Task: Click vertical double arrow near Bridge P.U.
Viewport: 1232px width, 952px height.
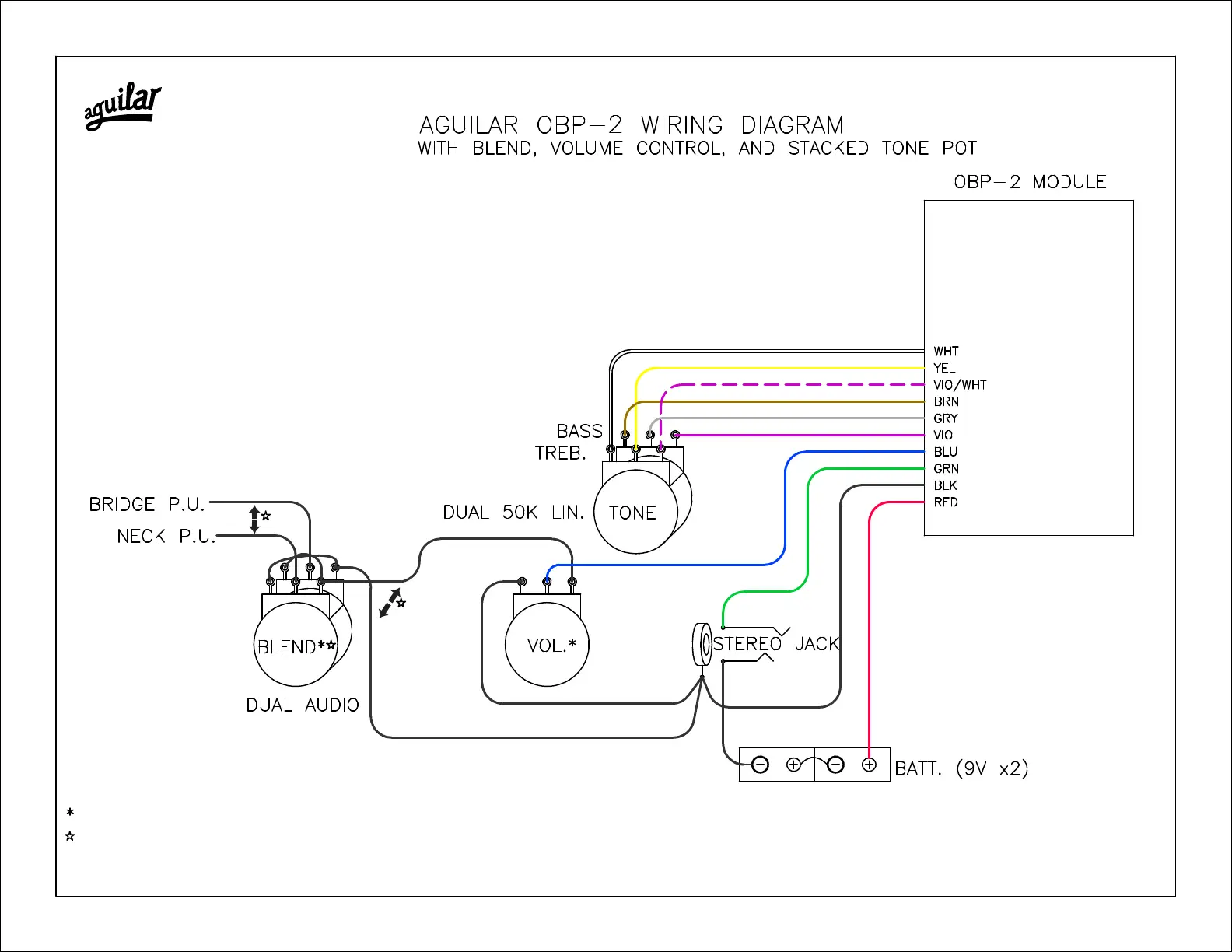Action: [x=254, y=519]
